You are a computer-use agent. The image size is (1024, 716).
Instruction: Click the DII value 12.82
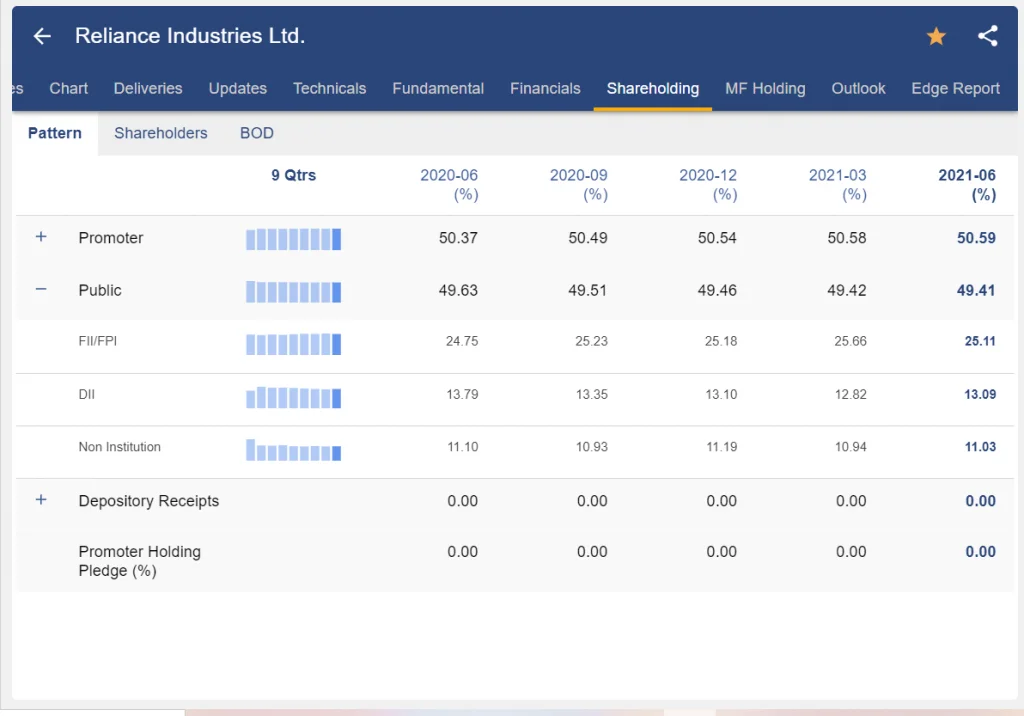[851, 395]
